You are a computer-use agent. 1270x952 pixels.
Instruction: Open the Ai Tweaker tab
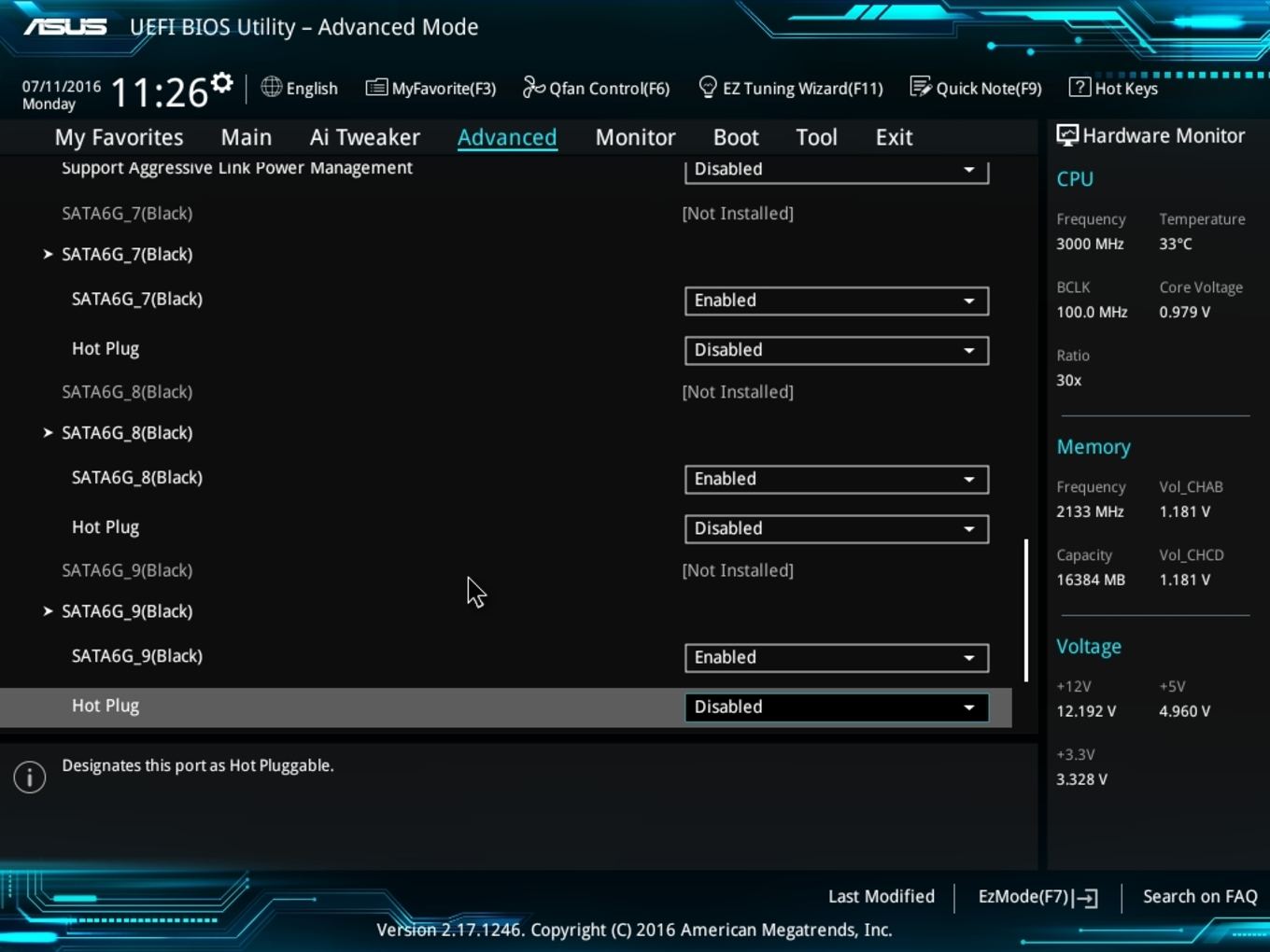365,137
